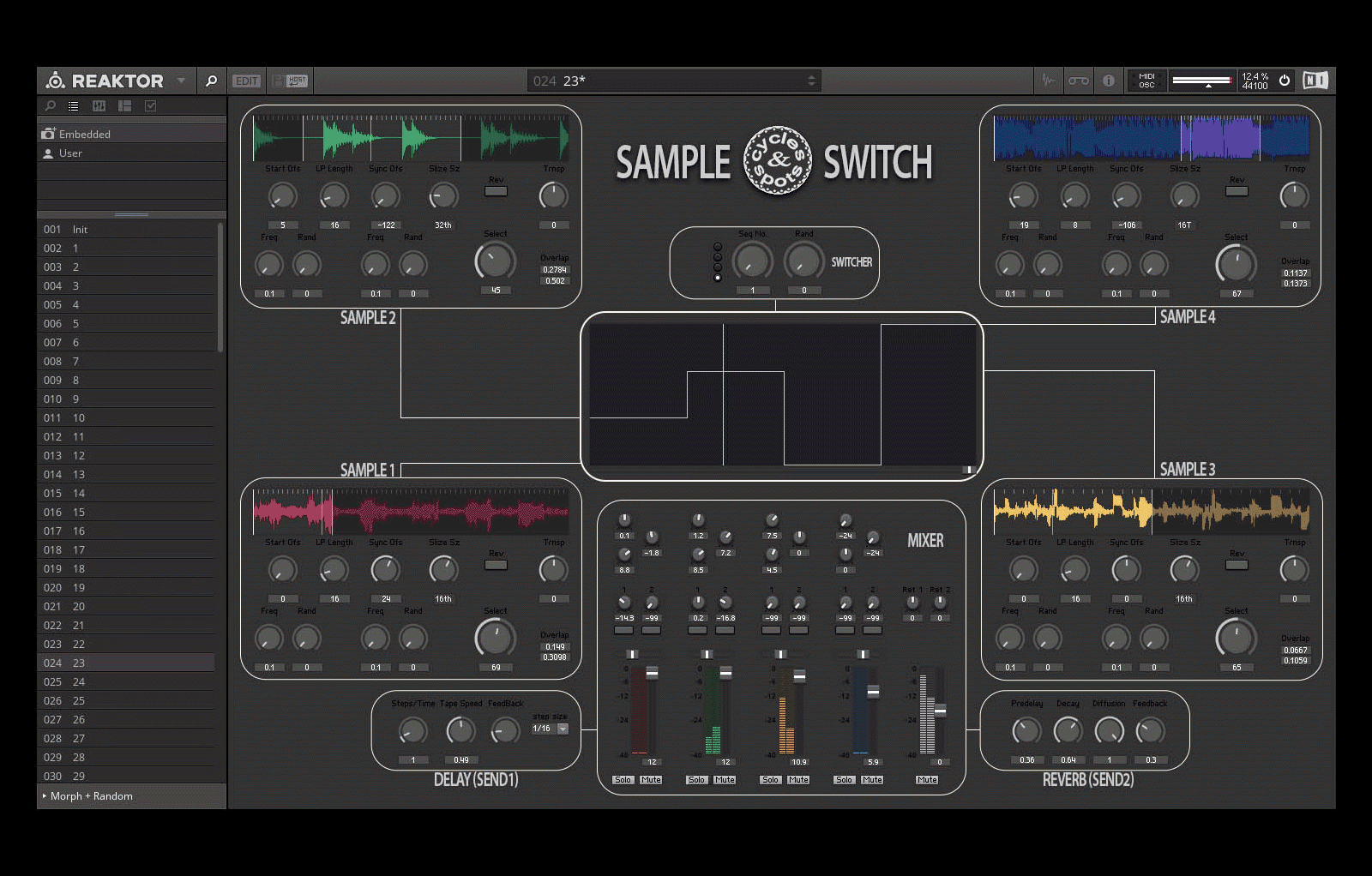Screen dimensions: 1372x876
Task: Click the Sample 4 blue waveform display
Action: [x=1152, y=138]
